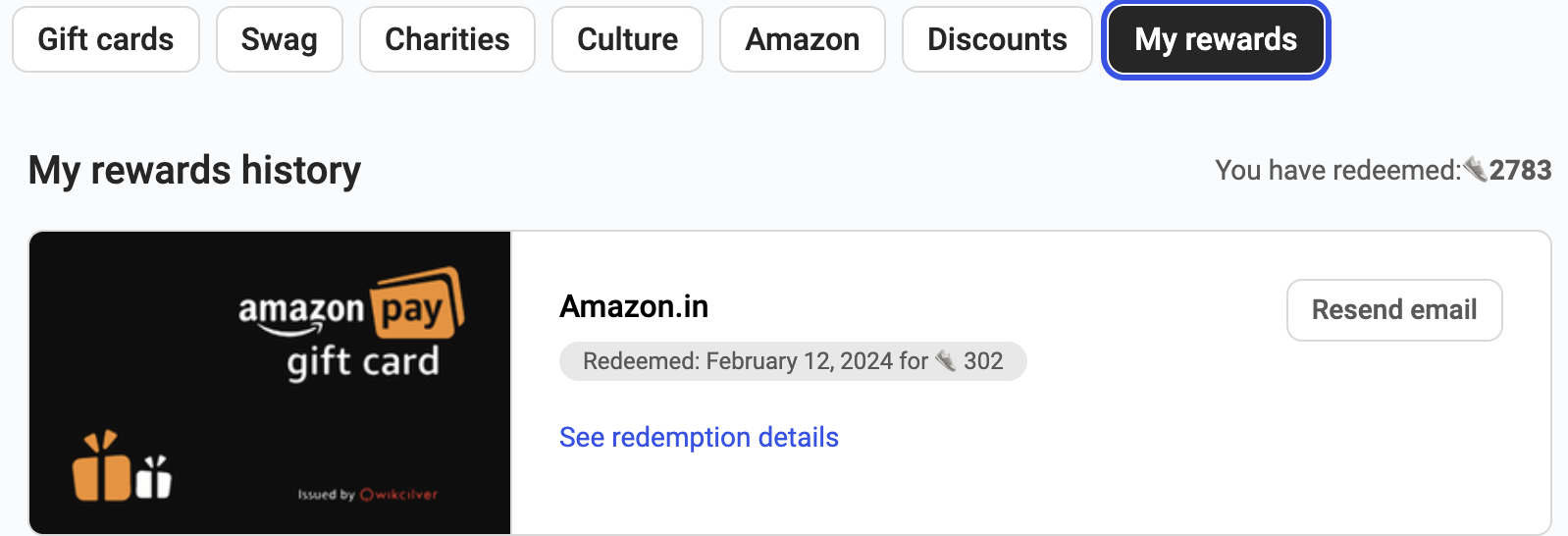This screenshot has width=1568, height=536.
Task: Click the orange gift box icon
Action: [x=101, y=466]
